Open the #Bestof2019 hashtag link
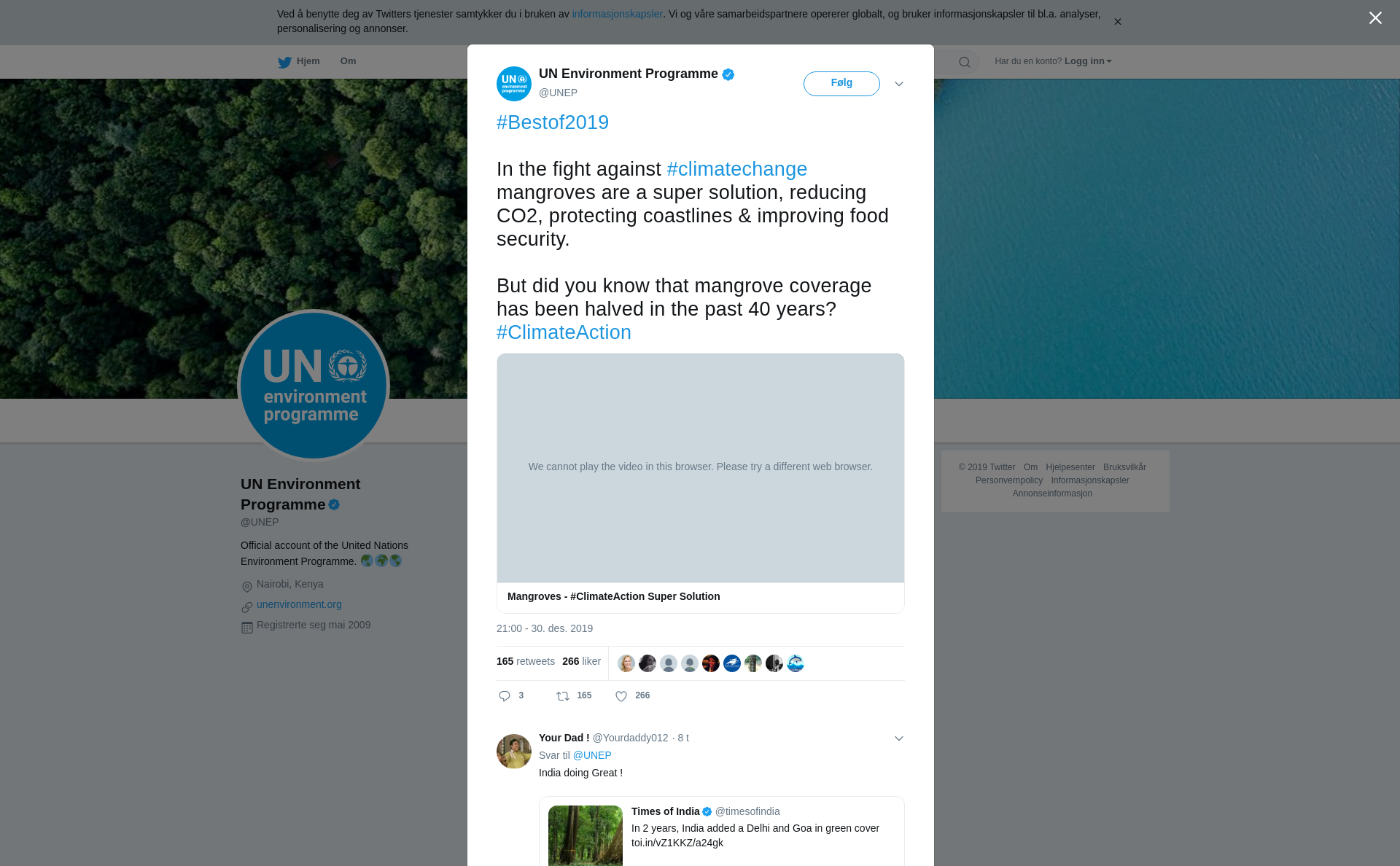Image resolution: width=1400 pixels, height=866 pixels. click(x=553, y=122)
